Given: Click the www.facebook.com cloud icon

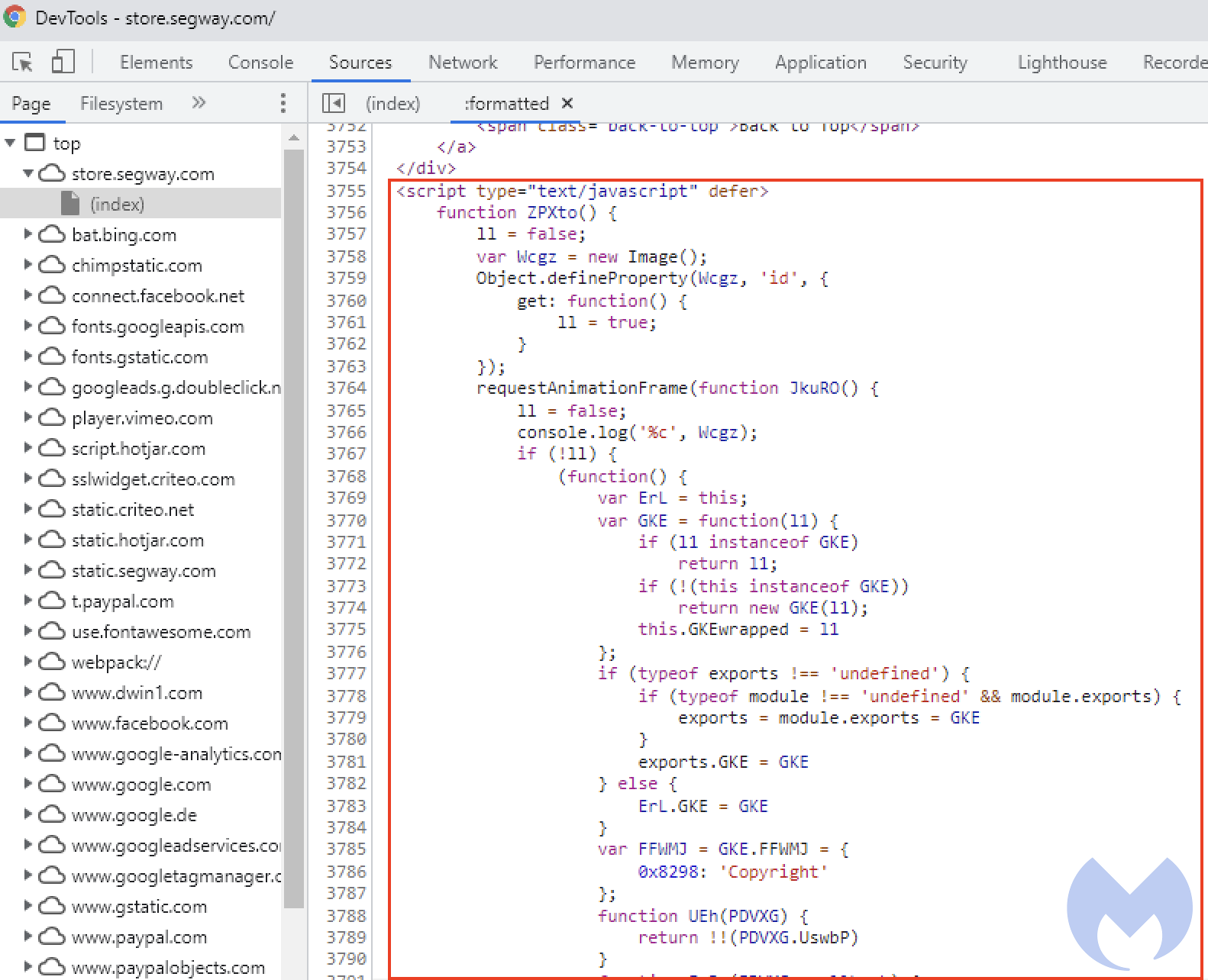Looking at the screenshot, I should (x=52, y=723).
